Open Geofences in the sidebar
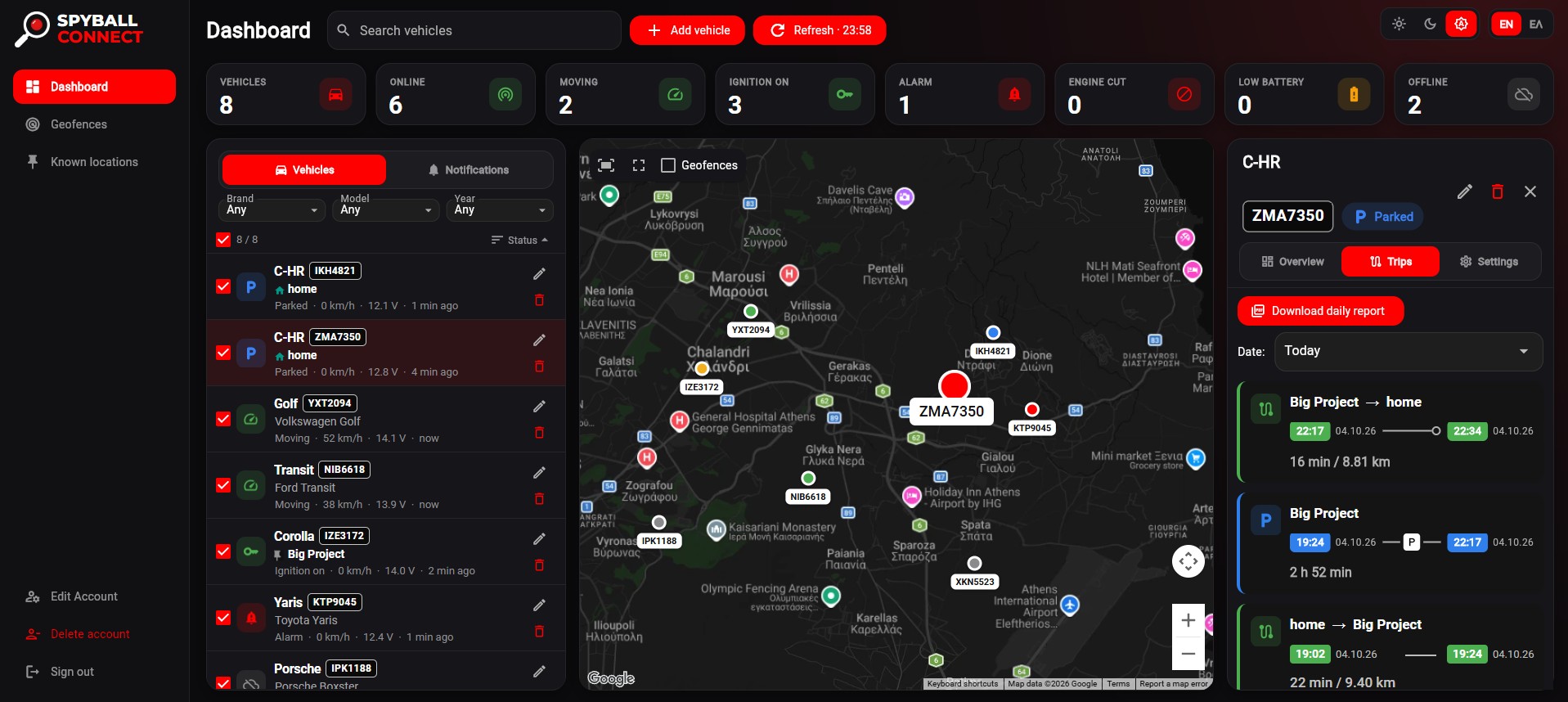Screen dimensions: 1568x702 coord(94,124)
